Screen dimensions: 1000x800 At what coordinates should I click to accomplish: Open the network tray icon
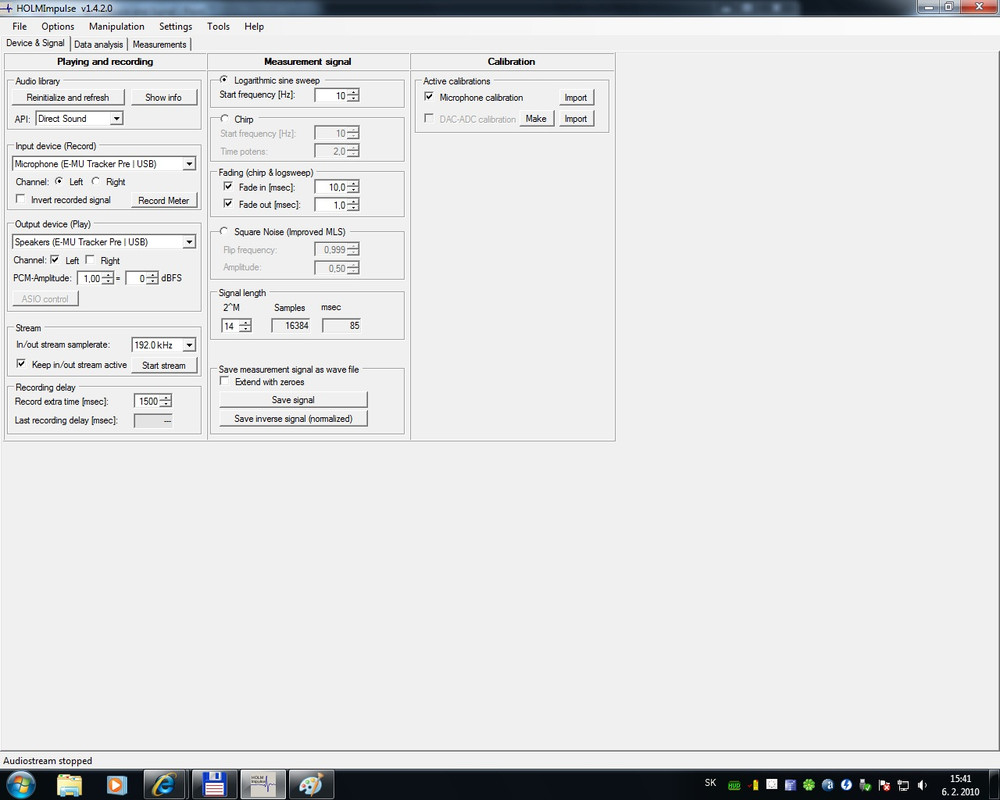point(903,785)
